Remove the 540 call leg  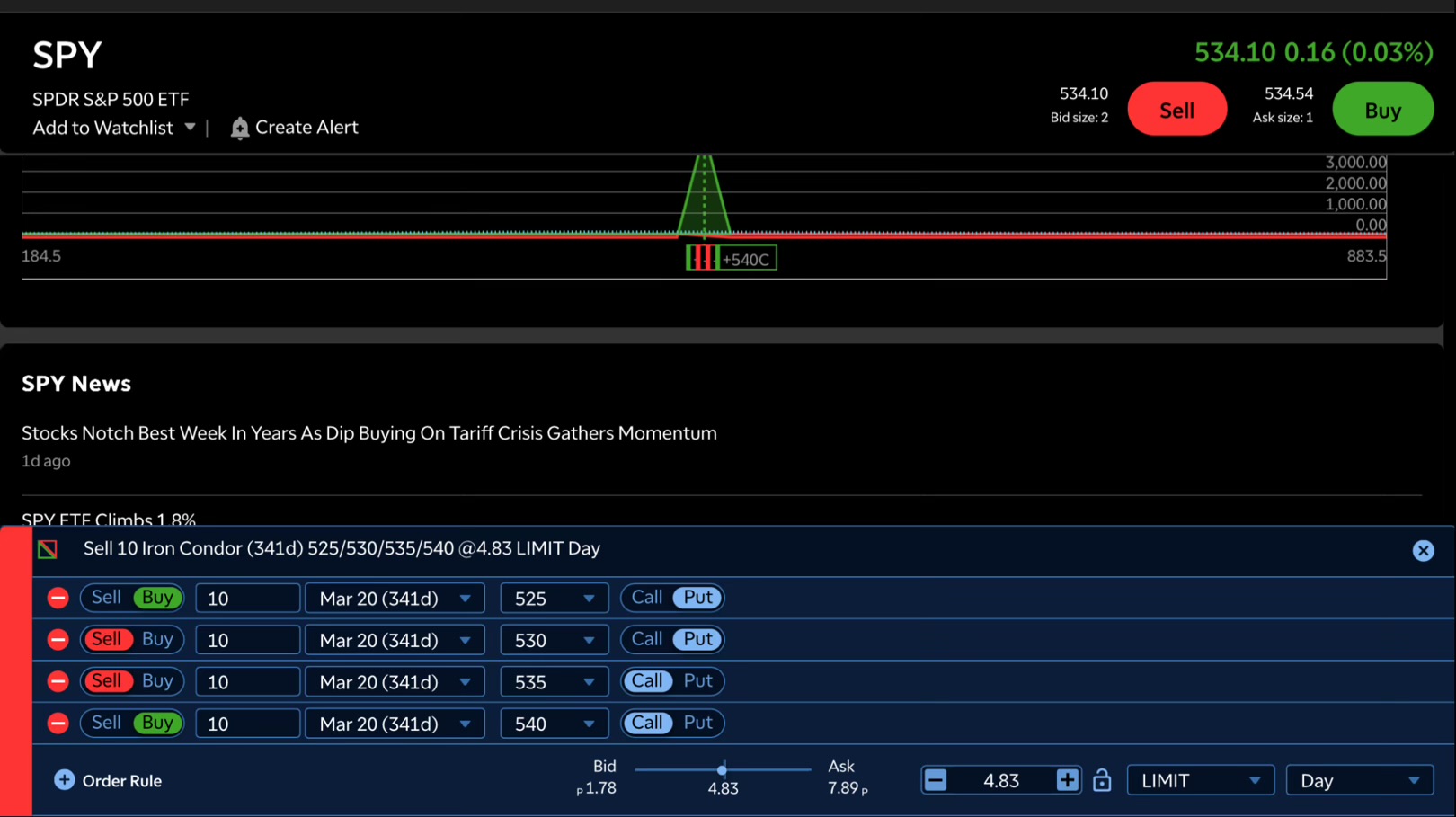[58, 723]
